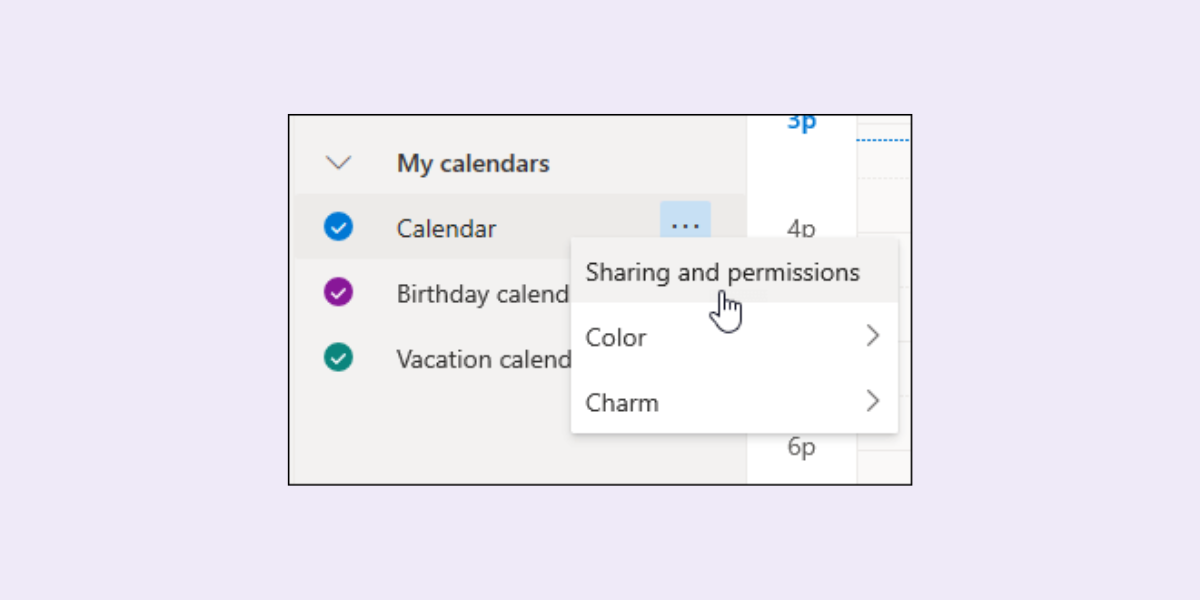Click the purple Birthday calendar checkmark icon
This screenshot has height=600, width=1200.
[x=339, y=293]
